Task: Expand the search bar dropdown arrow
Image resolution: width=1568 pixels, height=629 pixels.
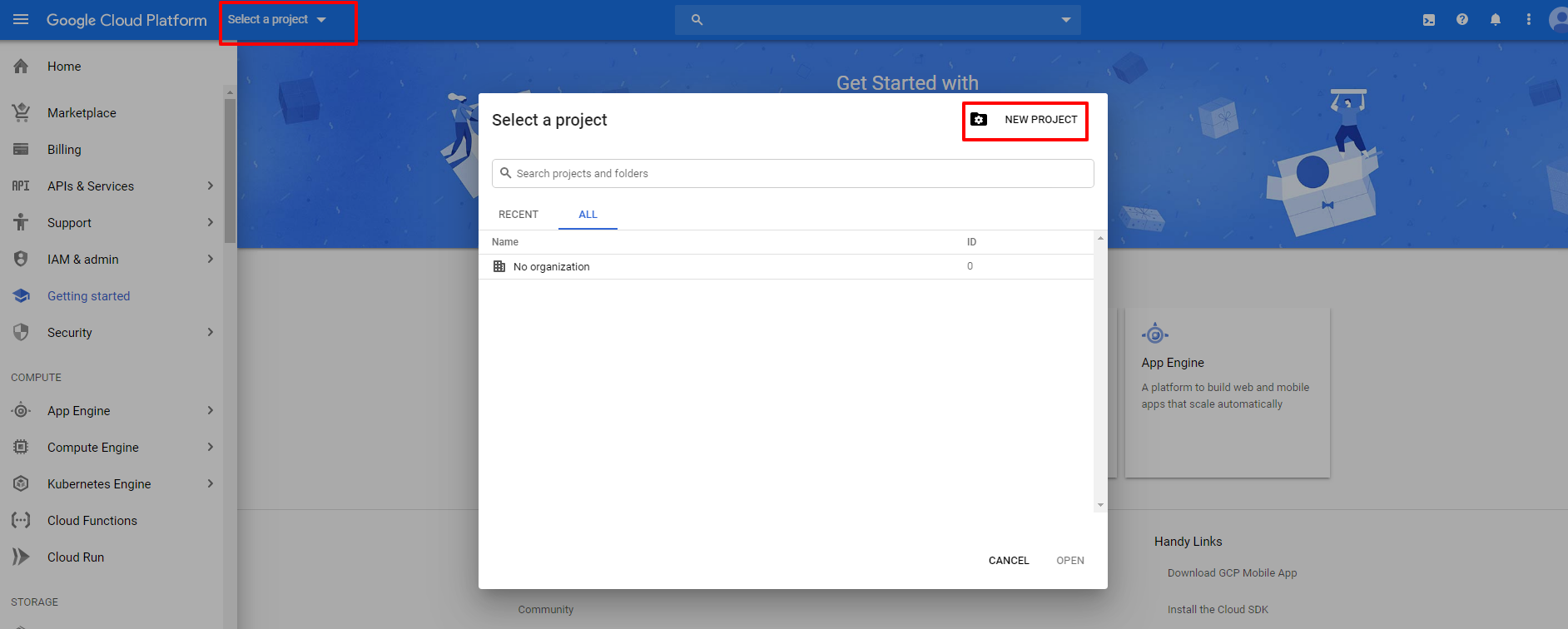Action: tap(1066, 20)
